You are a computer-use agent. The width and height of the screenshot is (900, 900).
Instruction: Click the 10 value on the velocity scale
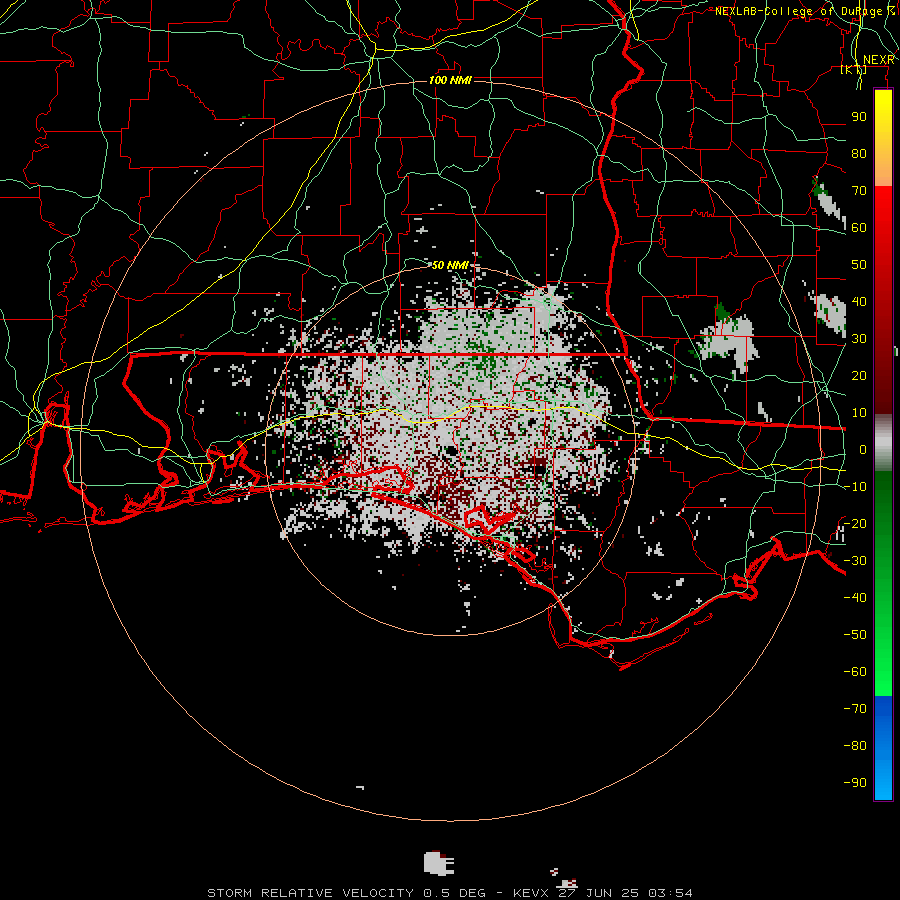(859, 413)
